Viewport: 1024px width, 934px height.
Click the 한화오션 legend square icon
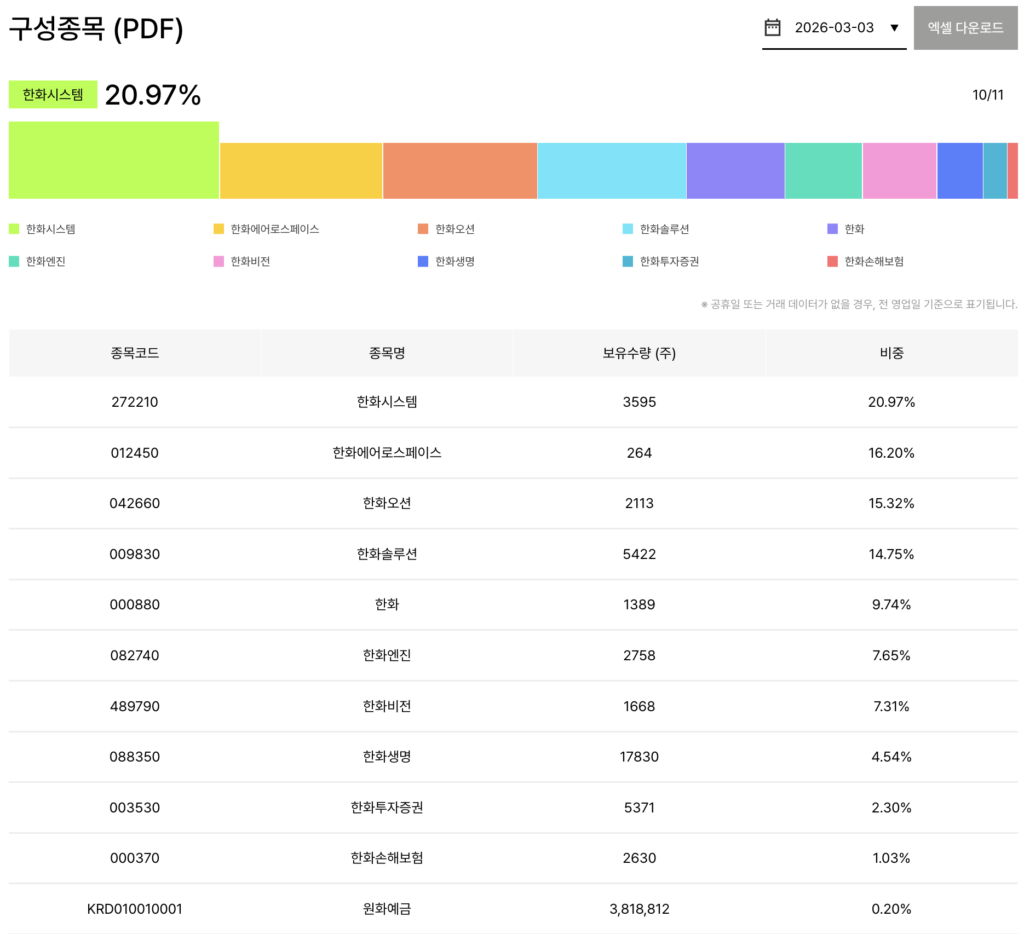point(423,229)
